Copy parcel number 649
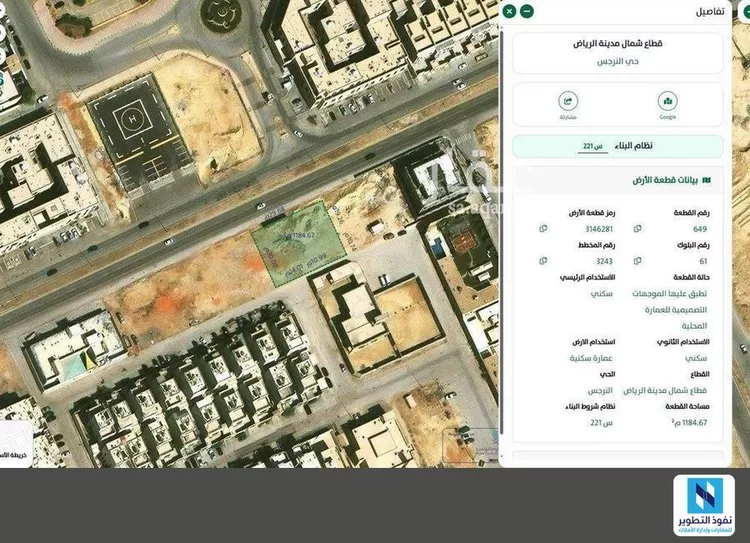 tap(638, 229)
